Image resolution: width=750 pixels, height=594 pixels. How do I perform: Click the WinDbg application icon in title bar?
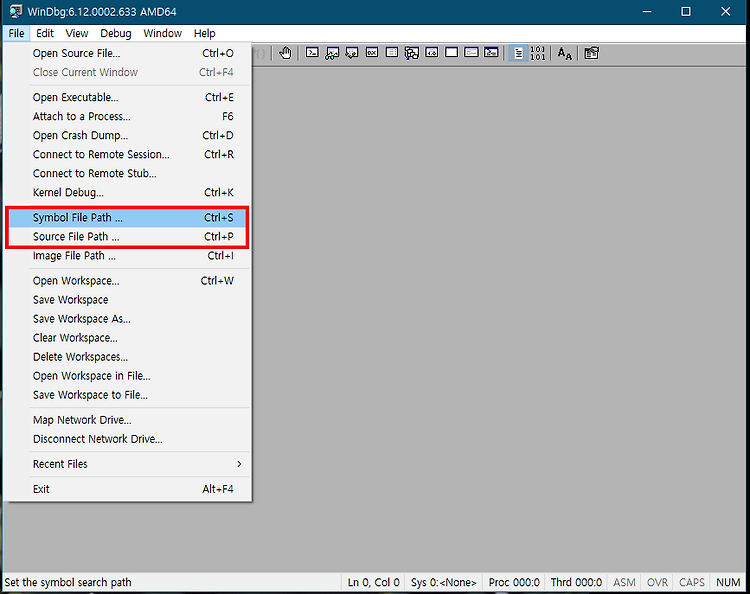pyautogui.click(x=15, y=11)
